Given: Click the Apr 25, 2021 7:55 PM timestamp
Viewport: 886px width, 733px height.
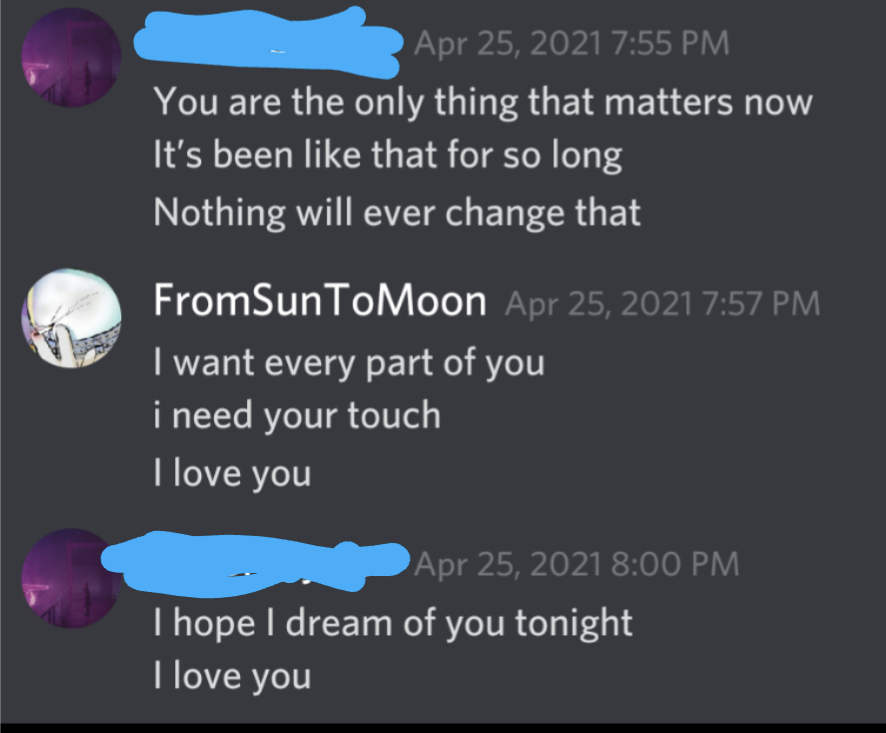Looking at the screenshot, I should click(x=571, y=44).
